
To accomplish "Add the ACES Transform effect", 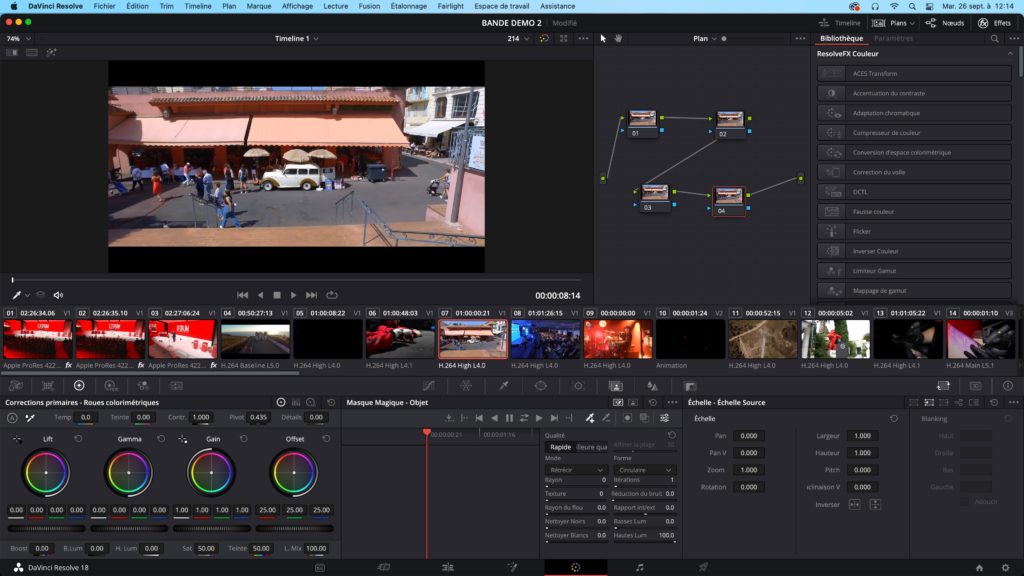I will (914, 74).
